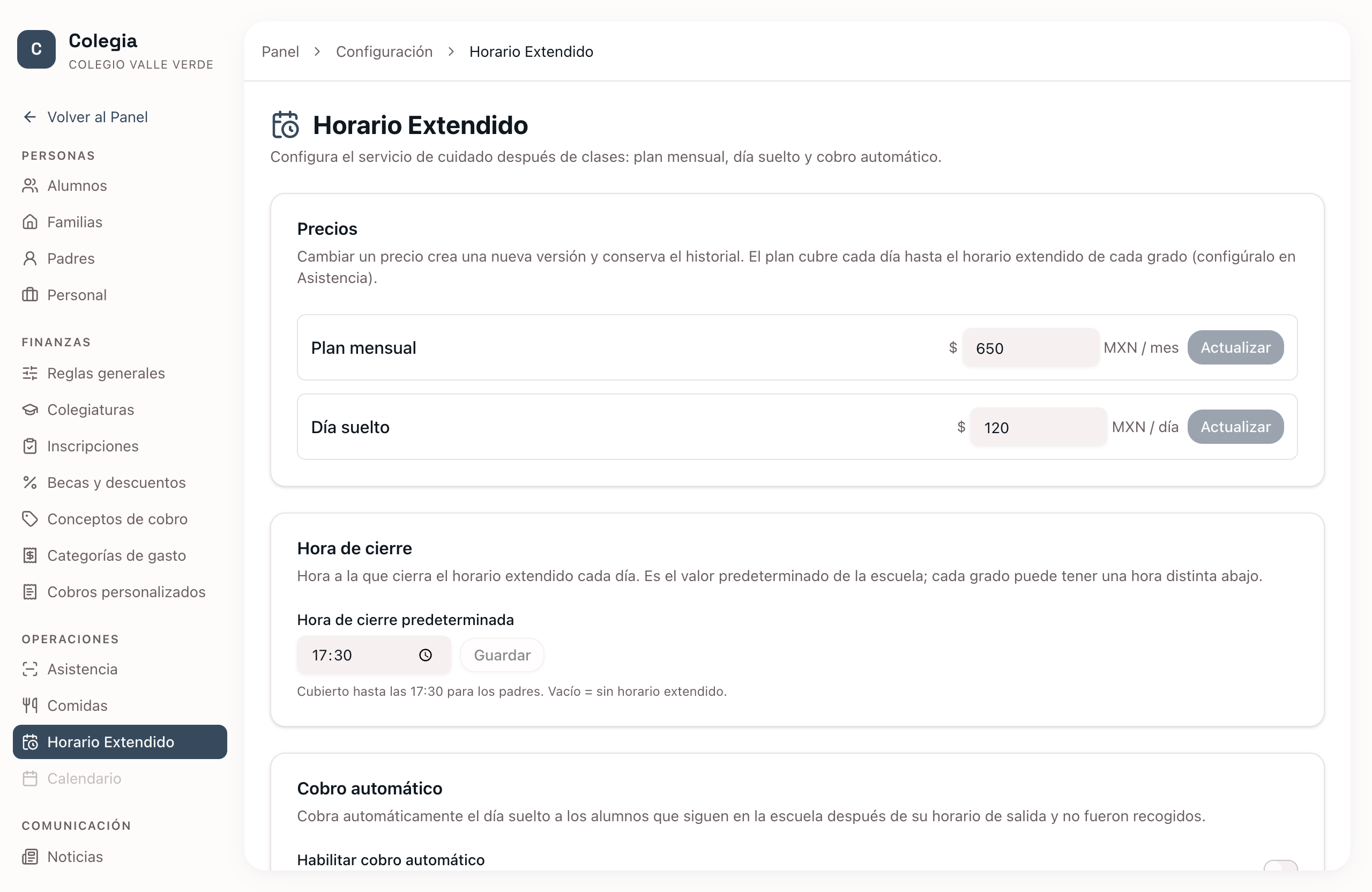Screen dimensions: 1372x892
Task: Click the Personal briefcase icon
Action: (x=30, y=295)
